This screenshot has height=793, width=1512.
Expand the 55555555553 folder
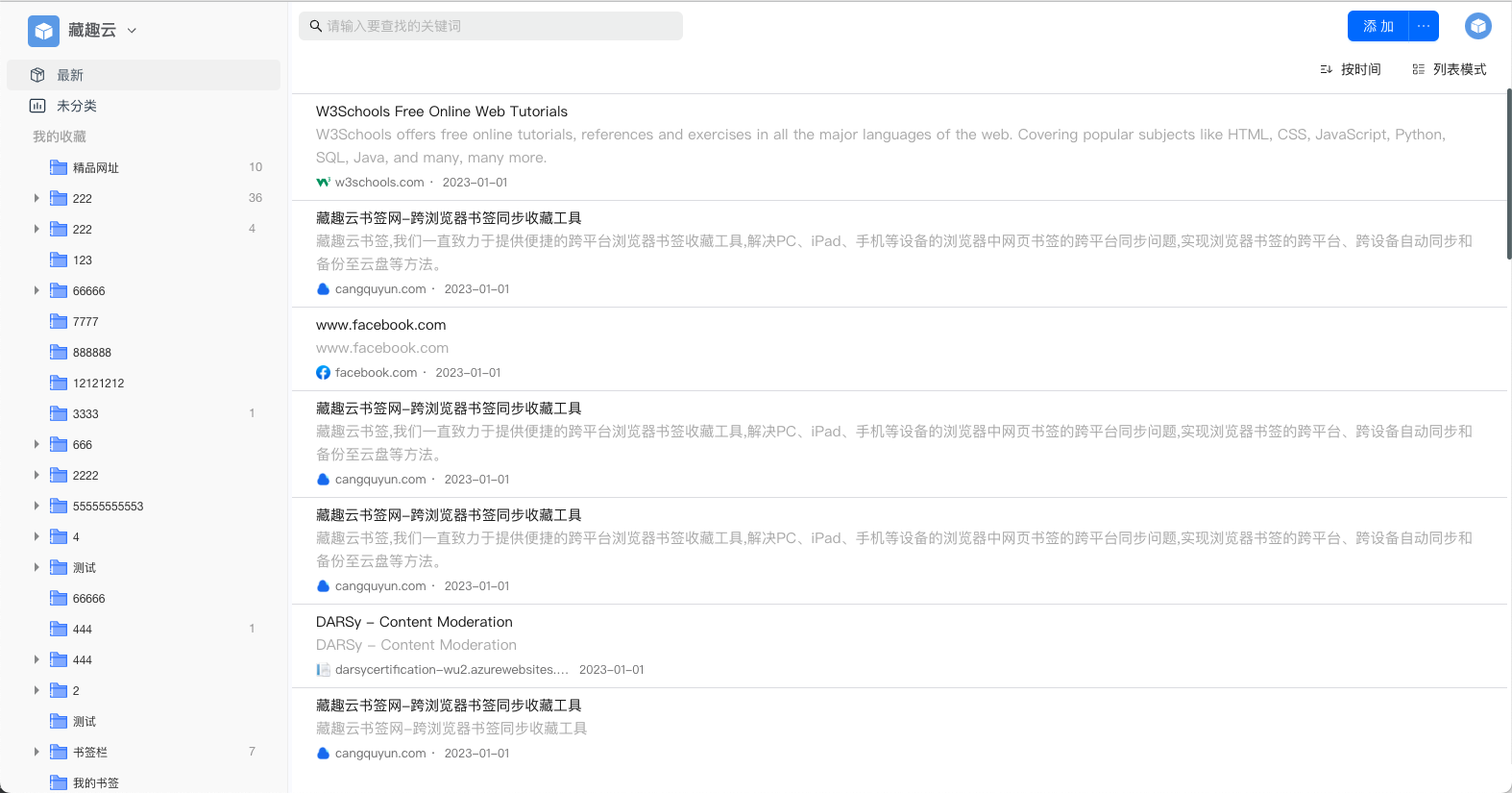(x=37, y=506)
